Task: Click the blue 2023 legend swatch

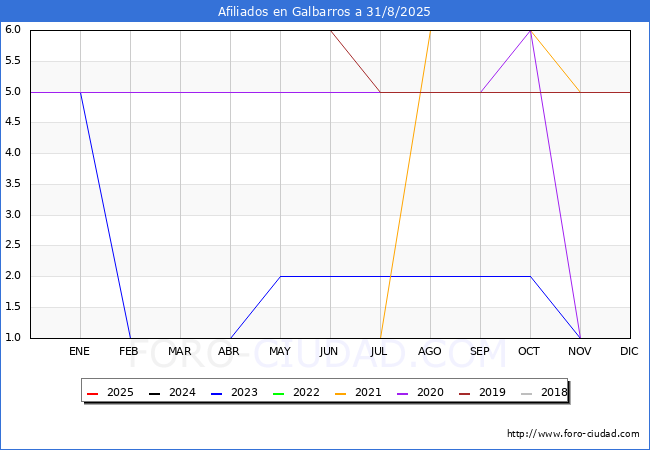Action: [x=216, y=393]
